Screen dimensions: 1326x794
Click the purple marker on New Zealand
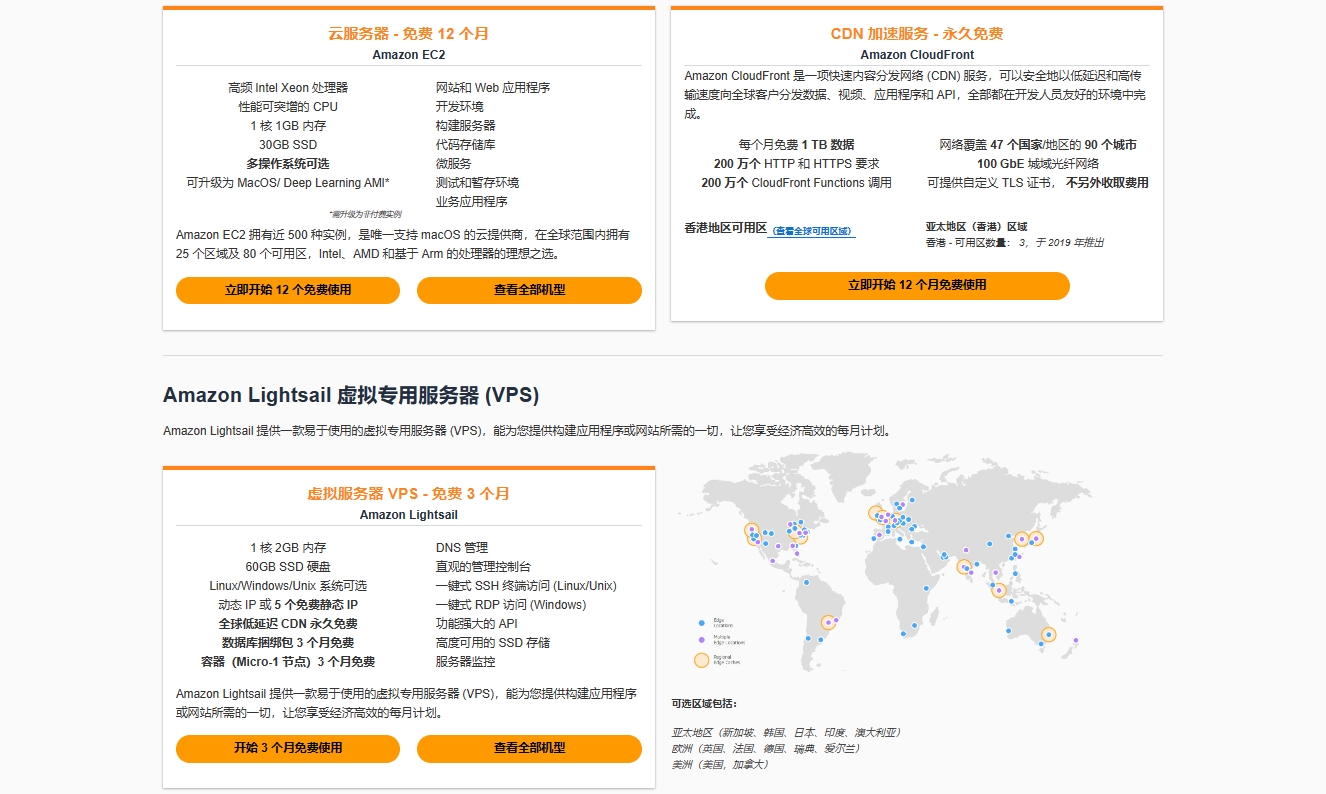tap(1076, 640)
